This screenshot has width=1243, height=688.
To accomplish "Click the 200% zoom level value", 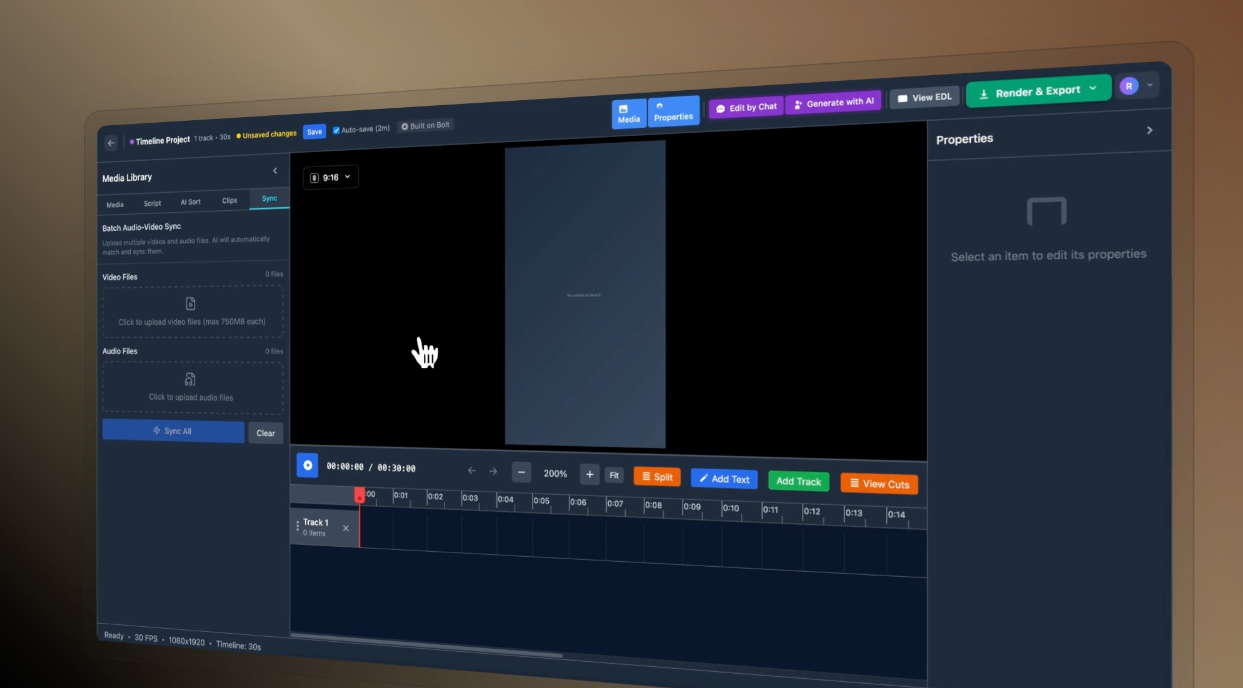I will 555,474.
